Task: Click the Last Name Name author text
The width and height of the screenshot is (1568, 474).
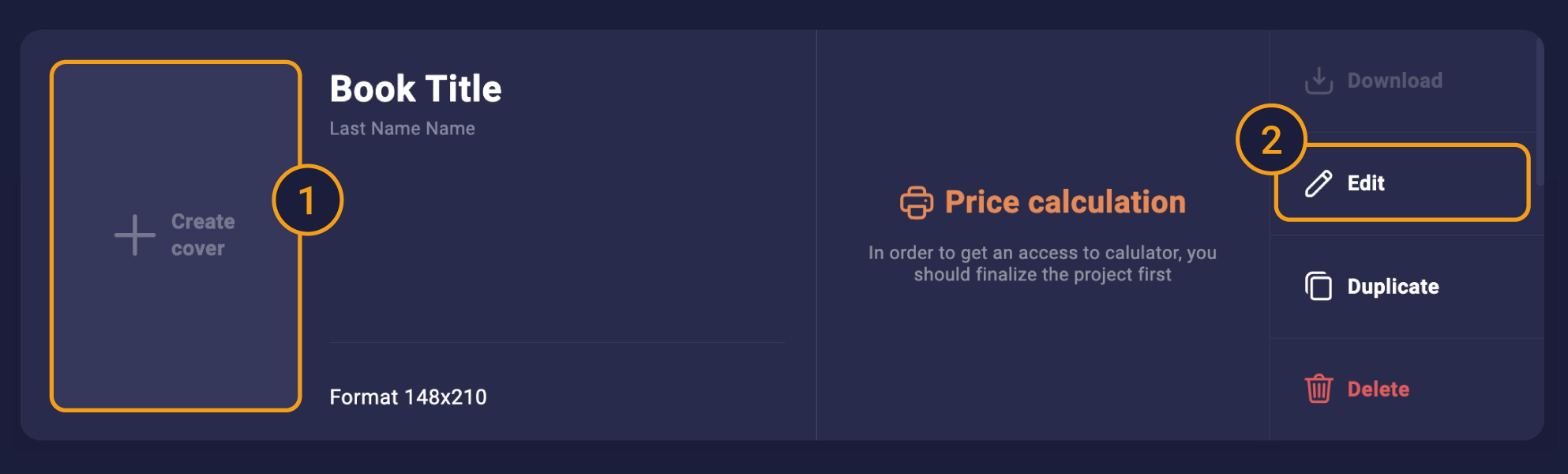Action: coord(402,129)
